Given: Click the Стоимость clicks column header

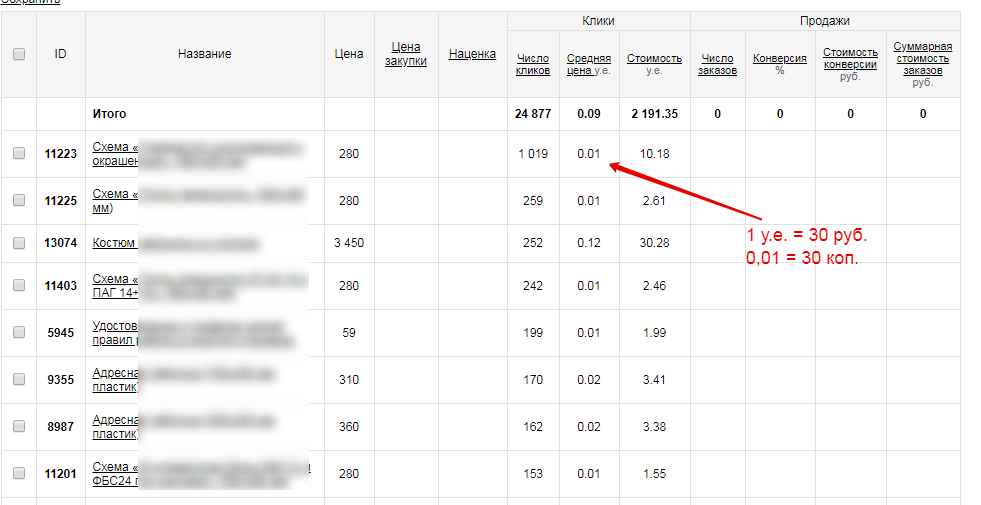Looking at the screenshot, I should click(654, 59).
